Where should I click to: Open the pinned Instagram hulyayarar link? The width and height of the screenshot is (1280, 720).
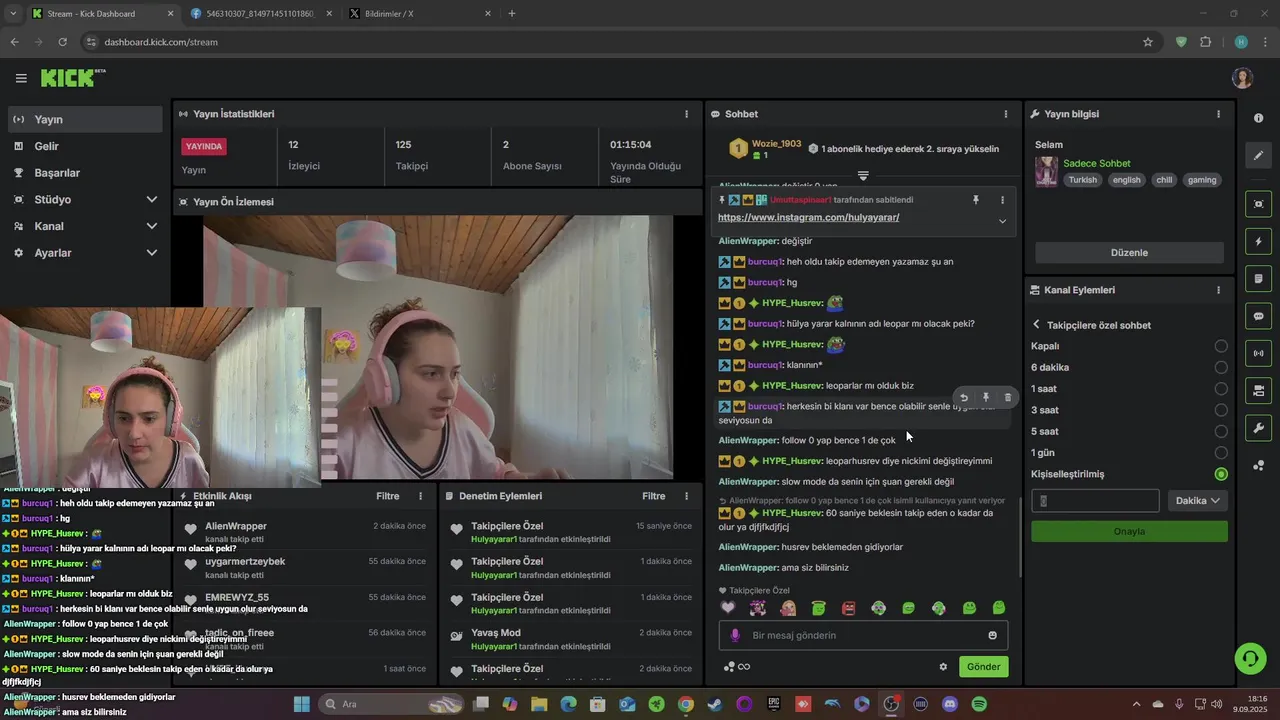pyautogui.click(x=808, y=217)
